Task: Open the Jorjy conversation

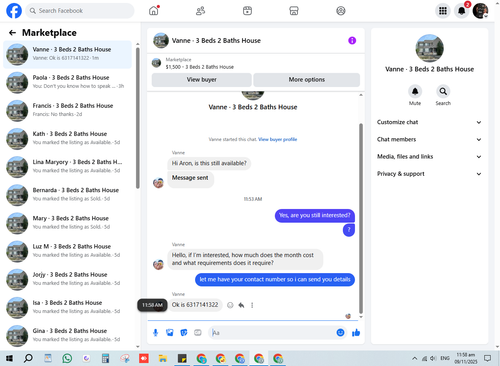Action: tap(67, 279)
